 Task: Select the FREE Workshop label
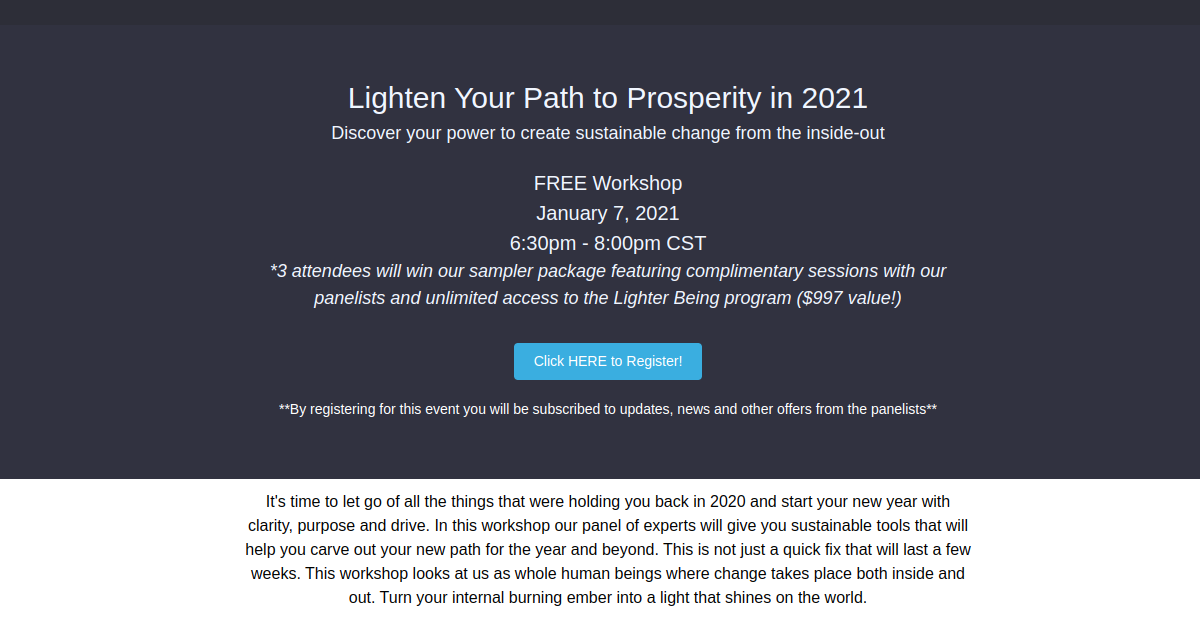tap(607, 183)
